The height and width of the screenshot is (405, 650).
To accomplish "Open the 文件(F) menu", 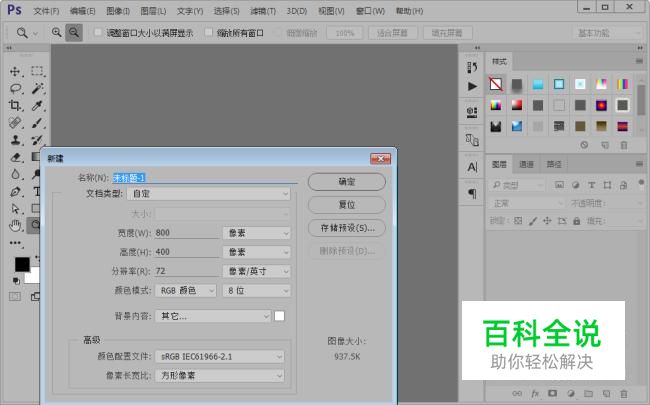I will [46, 11].
